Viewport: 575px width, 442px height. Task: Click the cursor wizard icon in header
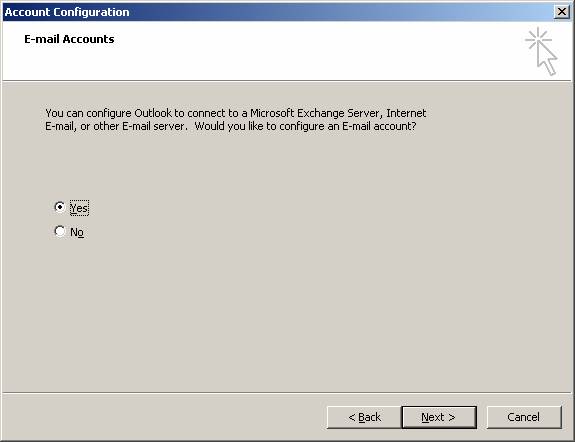tap(542, 51)
